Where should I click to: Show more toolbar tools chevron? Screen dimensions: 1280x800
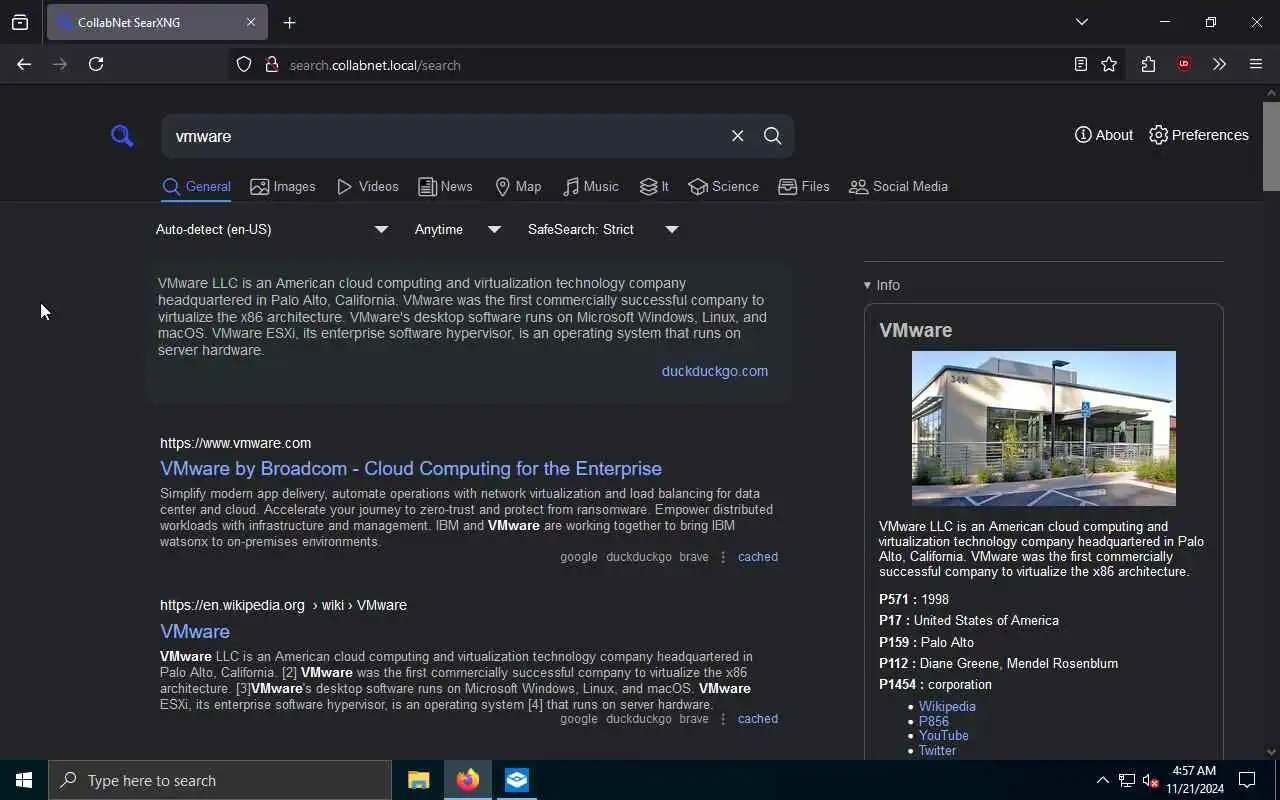[x=1219, y=64]
